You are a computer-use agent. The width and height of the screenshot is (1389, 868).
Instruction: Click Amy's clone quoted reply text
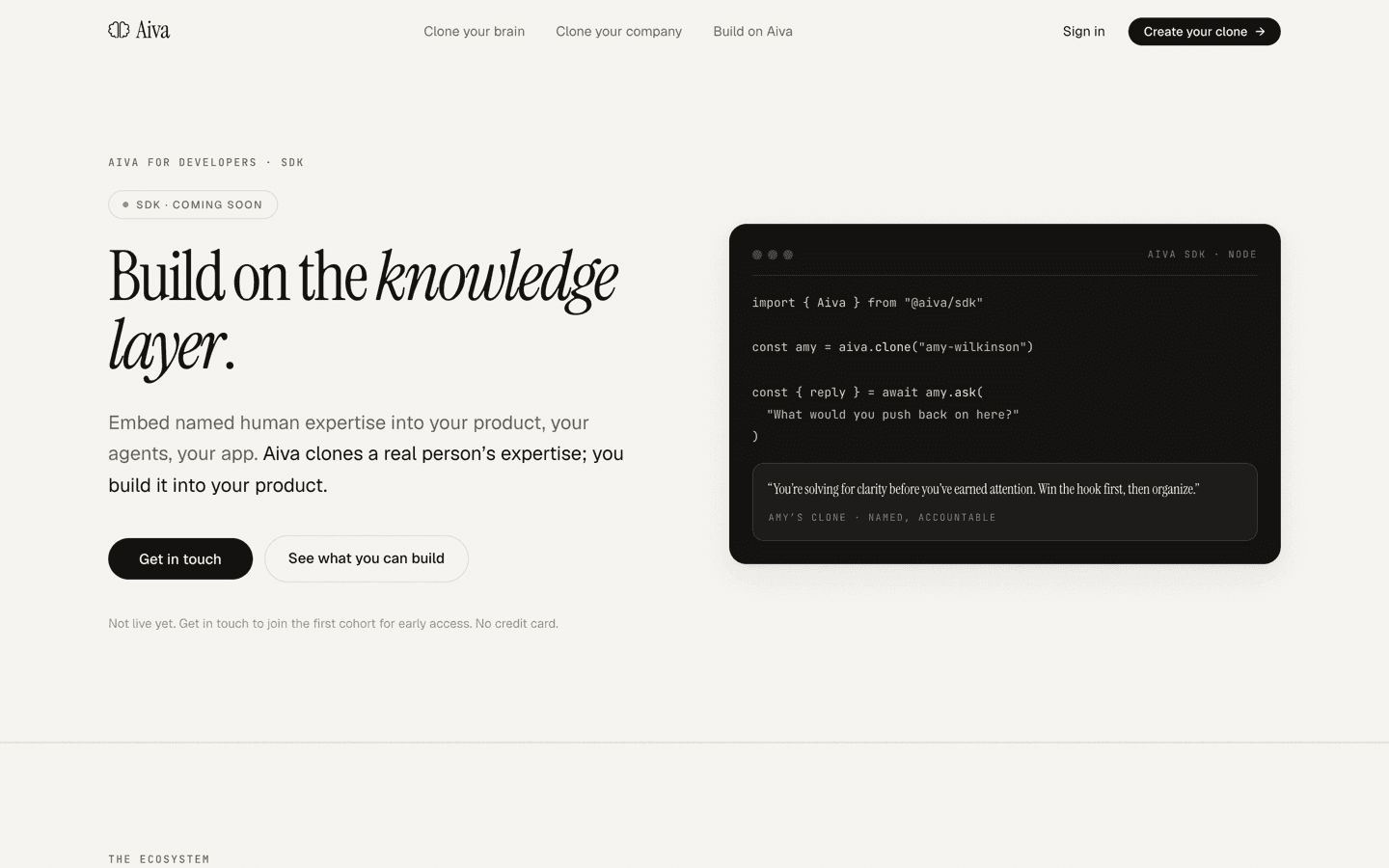(x=983, y=489)
